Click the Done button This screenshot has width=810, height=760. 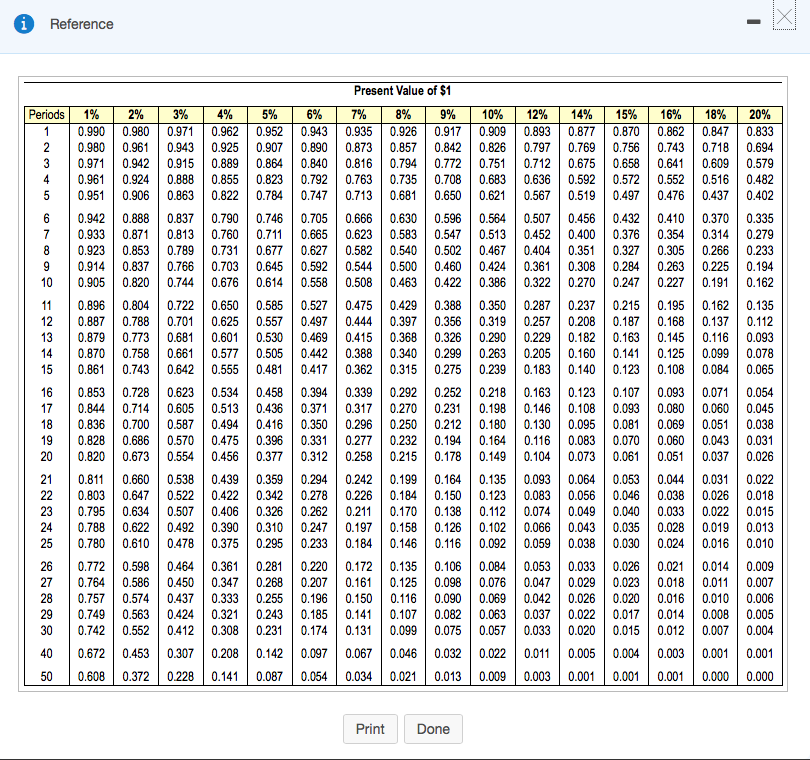click(x=433, y=729)
